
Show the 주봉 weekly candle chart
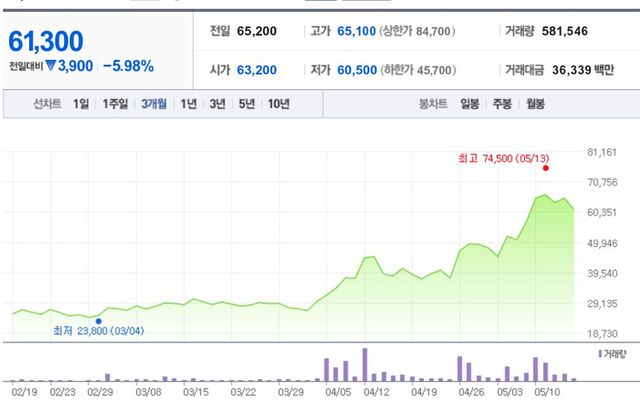click(x=502, y=104)
